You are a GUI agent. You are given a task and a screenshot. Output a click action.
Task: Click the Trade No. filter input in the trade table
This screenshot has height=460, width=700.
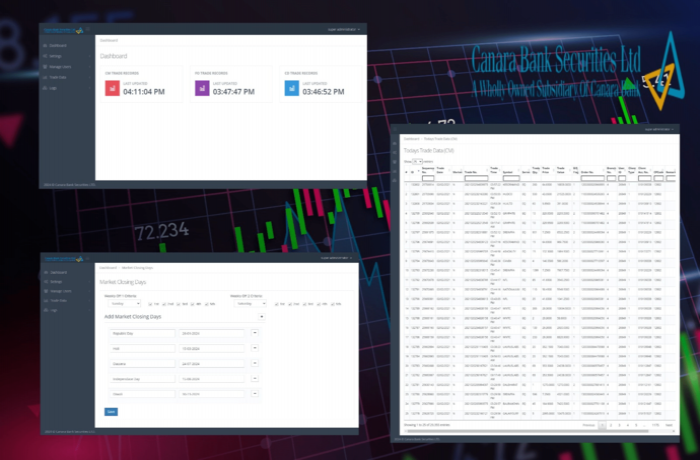click(476, 178)
